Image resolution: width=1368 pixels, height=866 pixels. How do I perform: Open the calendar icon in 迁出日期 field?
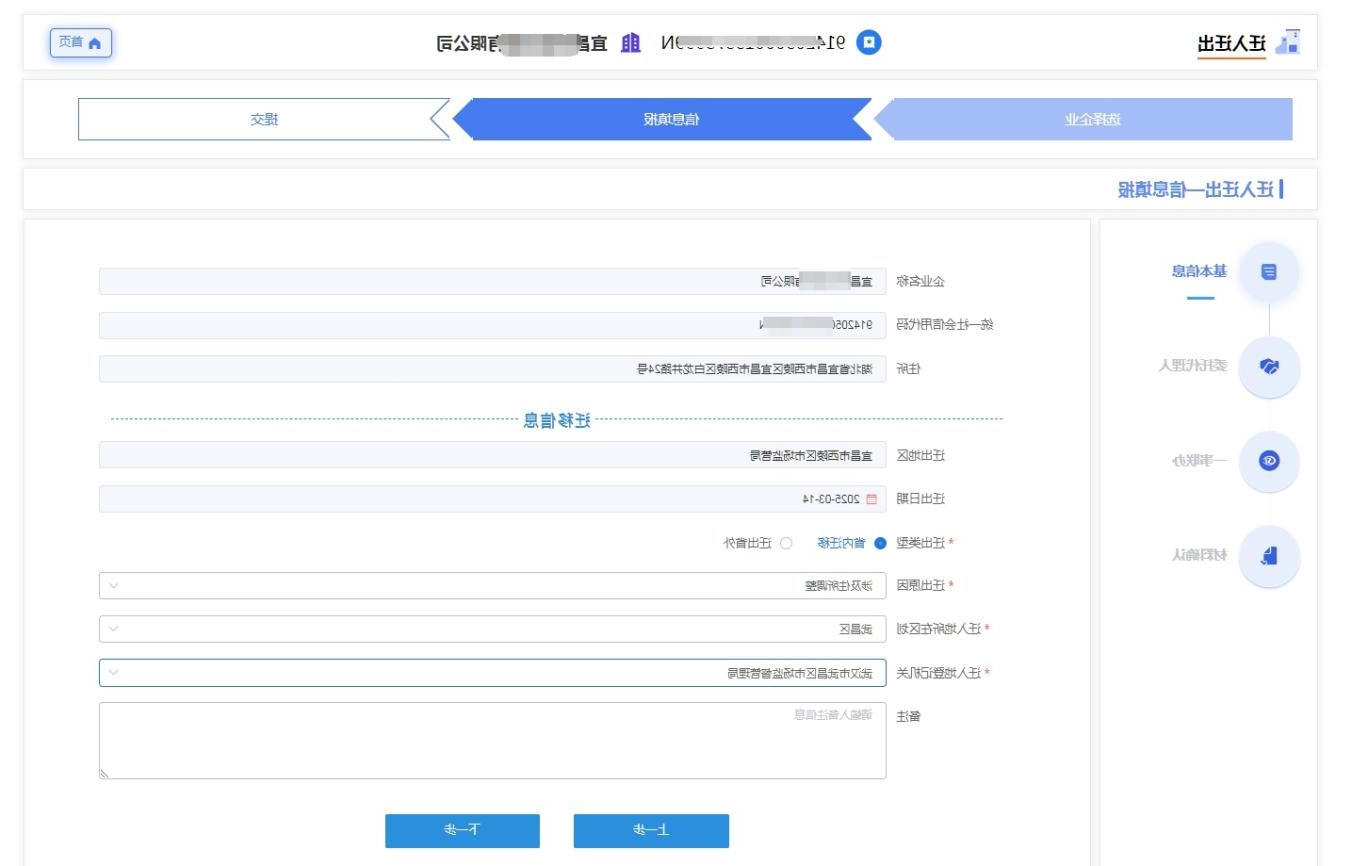pyautogui.click(x=870, y=499)
